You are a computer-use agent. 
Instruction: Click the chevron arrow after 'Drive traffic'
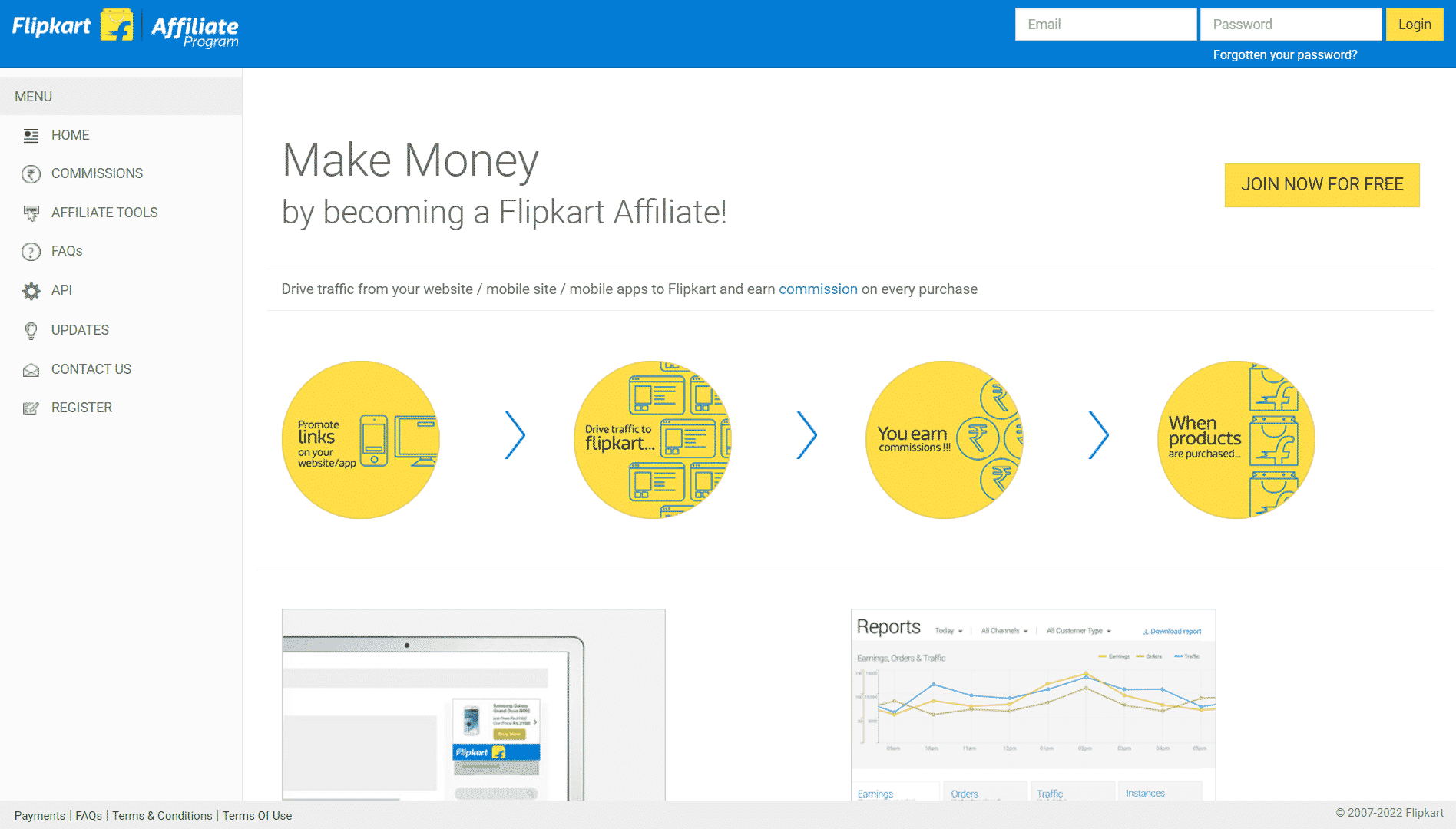(x=806, y=435)
